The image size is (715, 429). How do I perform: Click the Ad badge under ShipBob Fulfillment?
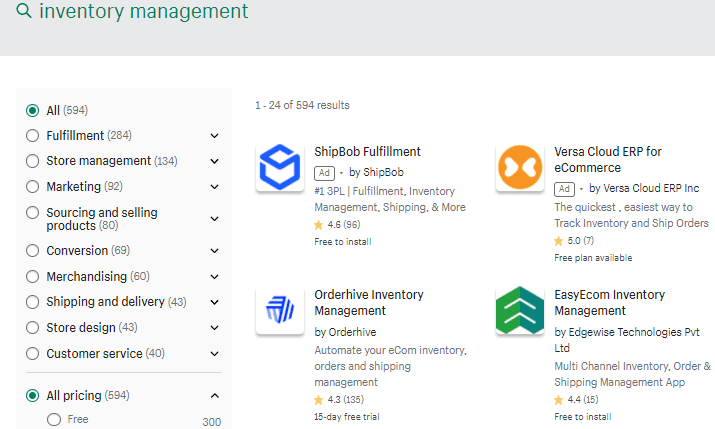click(x=324, y=173)
